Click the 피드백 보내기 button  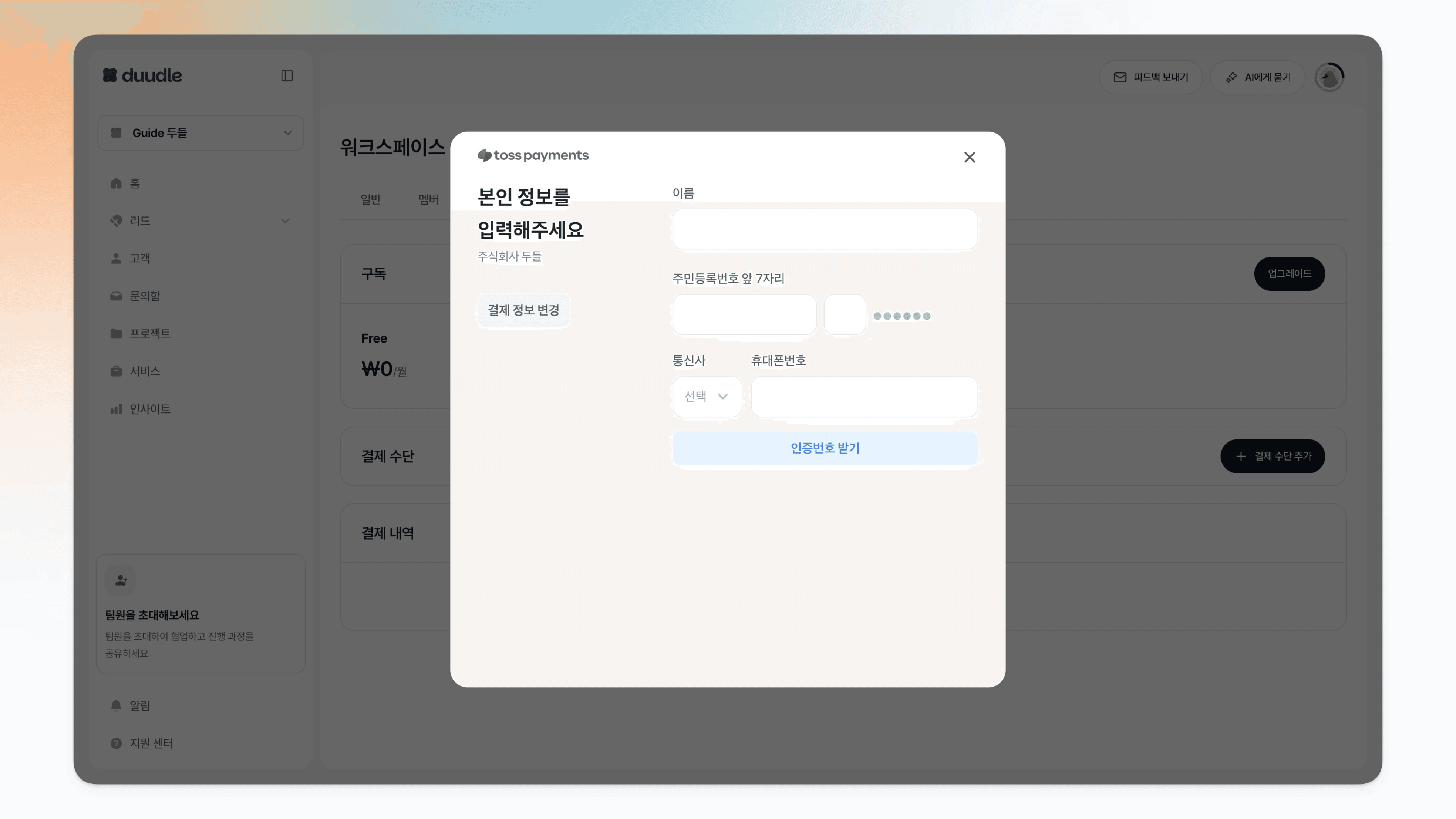[1150, 77]
